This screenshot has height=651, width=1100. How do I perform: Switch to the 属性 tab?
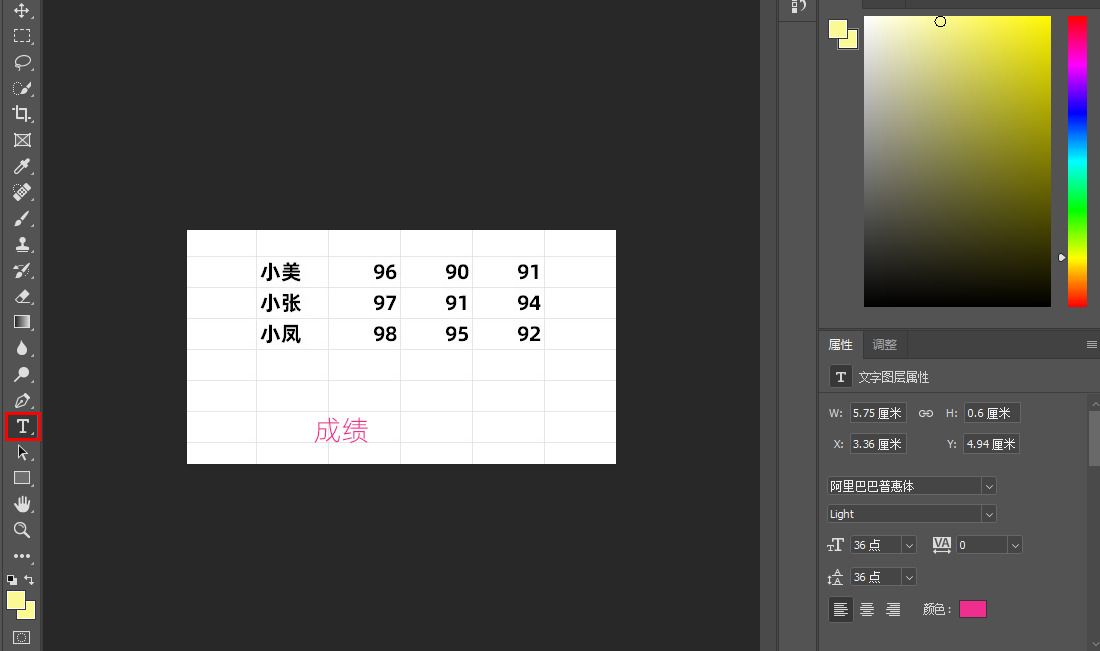[x=840, y=344]
